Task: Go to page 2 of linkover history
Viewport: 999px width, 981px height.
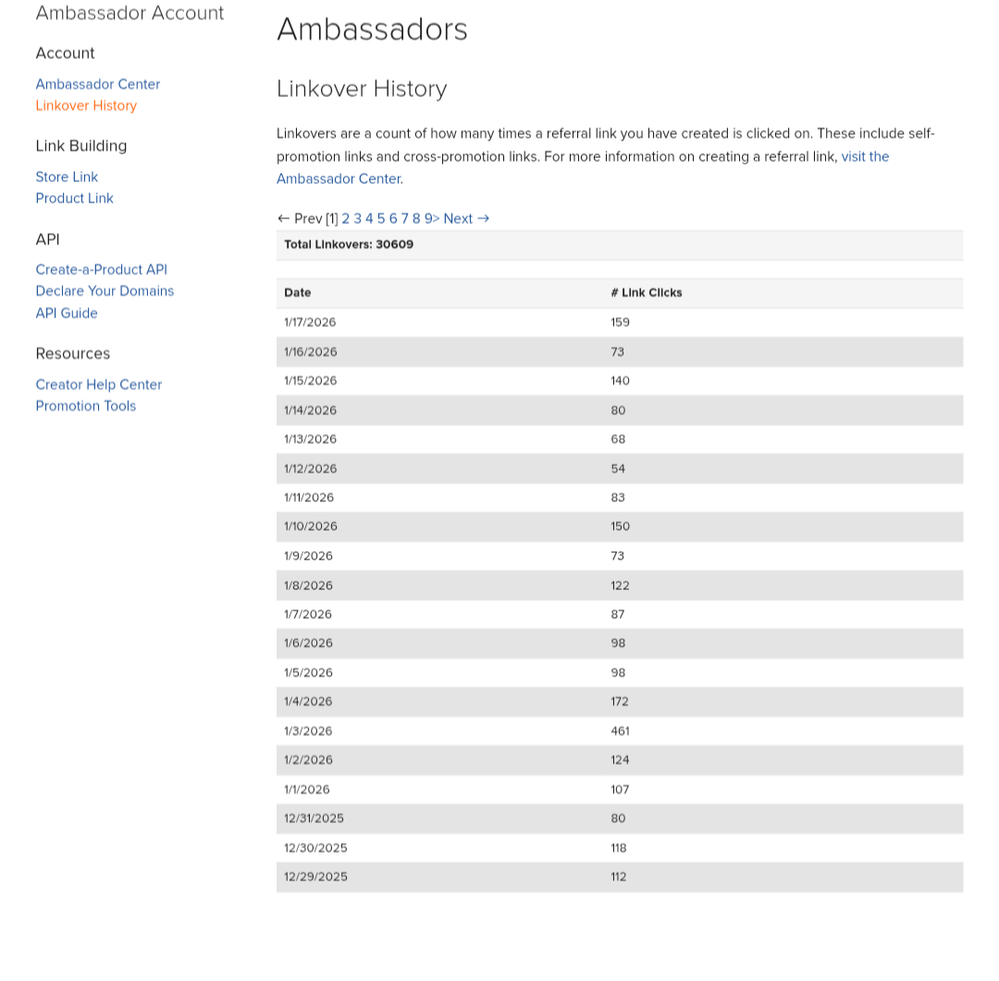Action: 345,218
